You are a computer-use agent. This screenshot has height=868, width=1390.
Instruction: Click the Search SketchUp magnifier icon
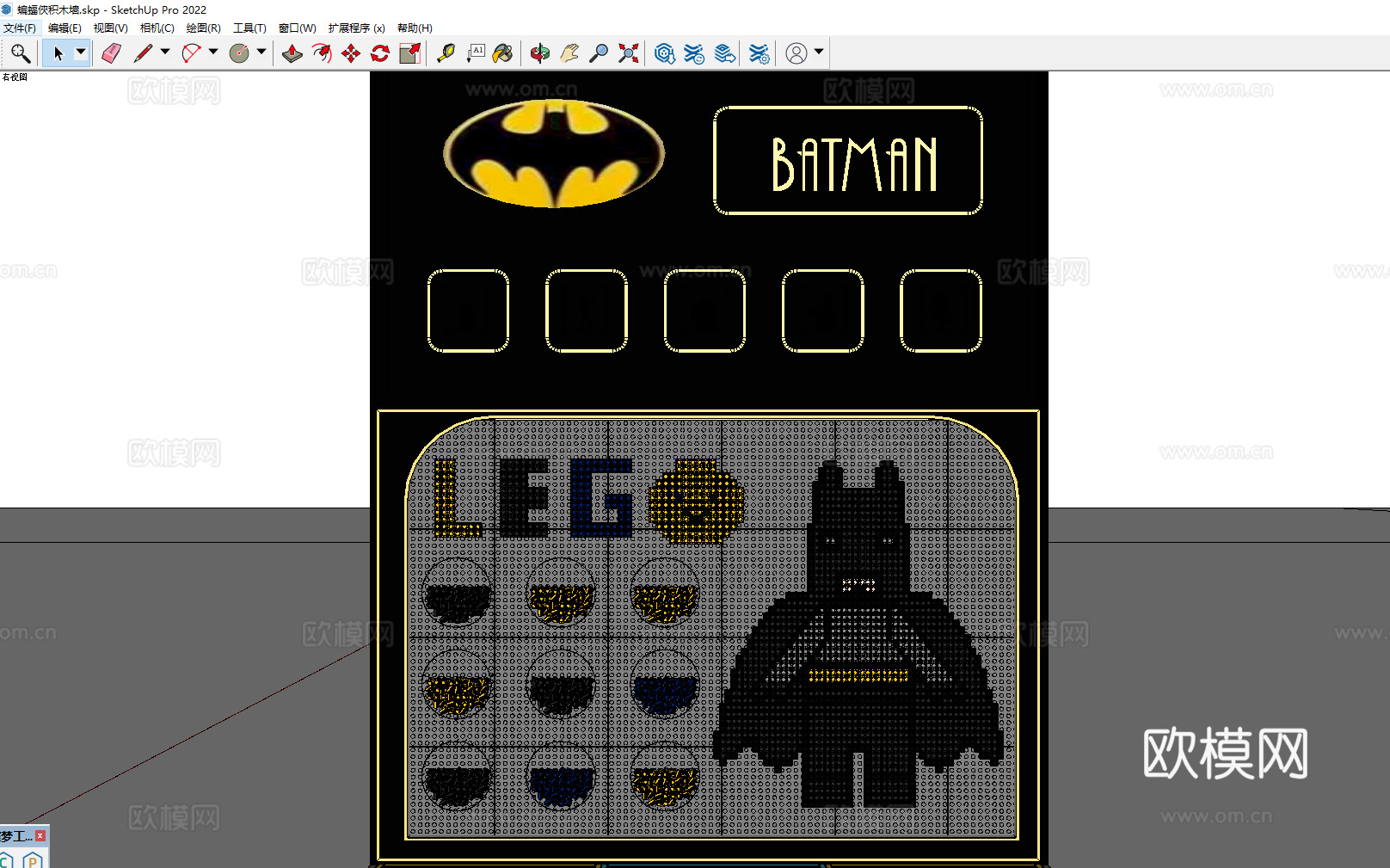pos(20,53)
